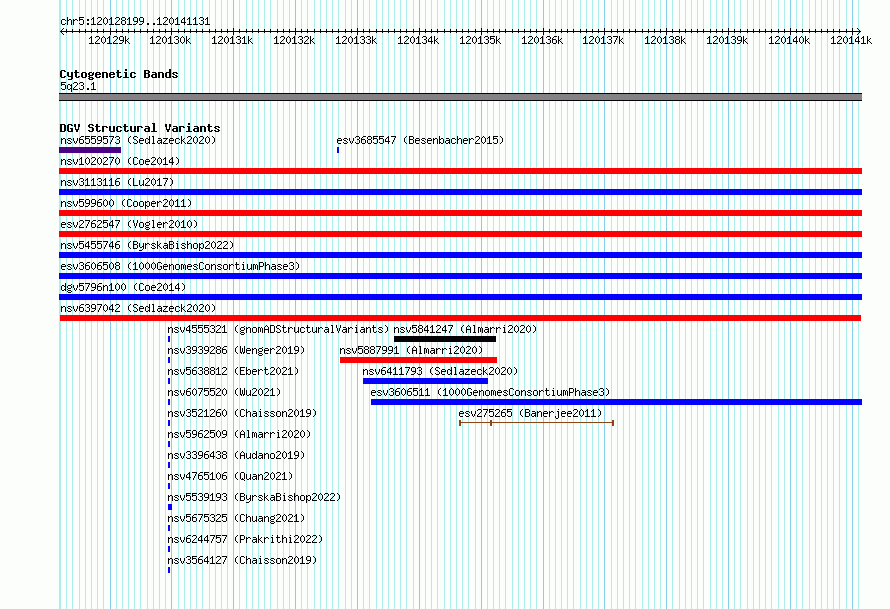
Task: Click the 120130k ruler position
Action: coord(170,40)
